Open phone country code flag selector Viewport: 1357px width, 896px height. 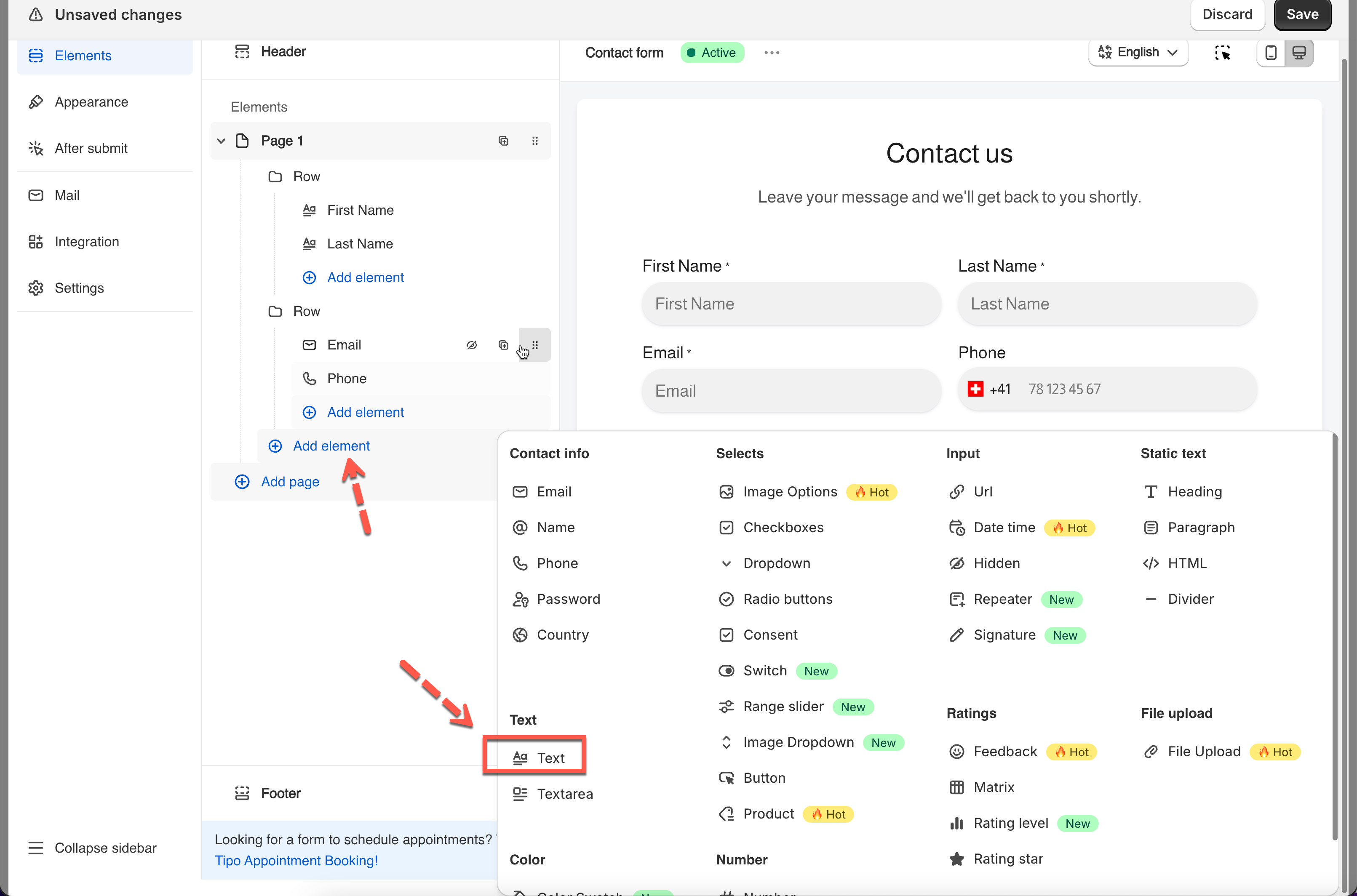[x=975, y=389]
